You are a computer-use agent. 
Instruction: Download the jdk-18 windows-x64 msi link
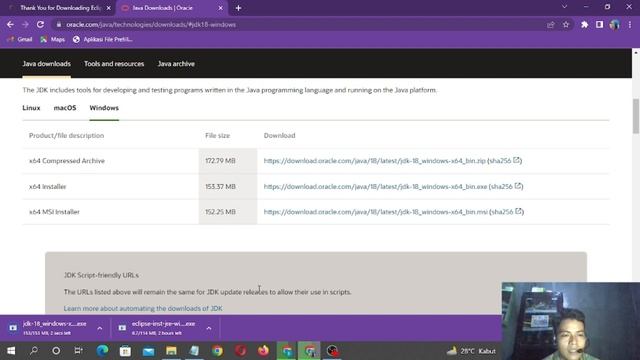[x=376, y=212]
